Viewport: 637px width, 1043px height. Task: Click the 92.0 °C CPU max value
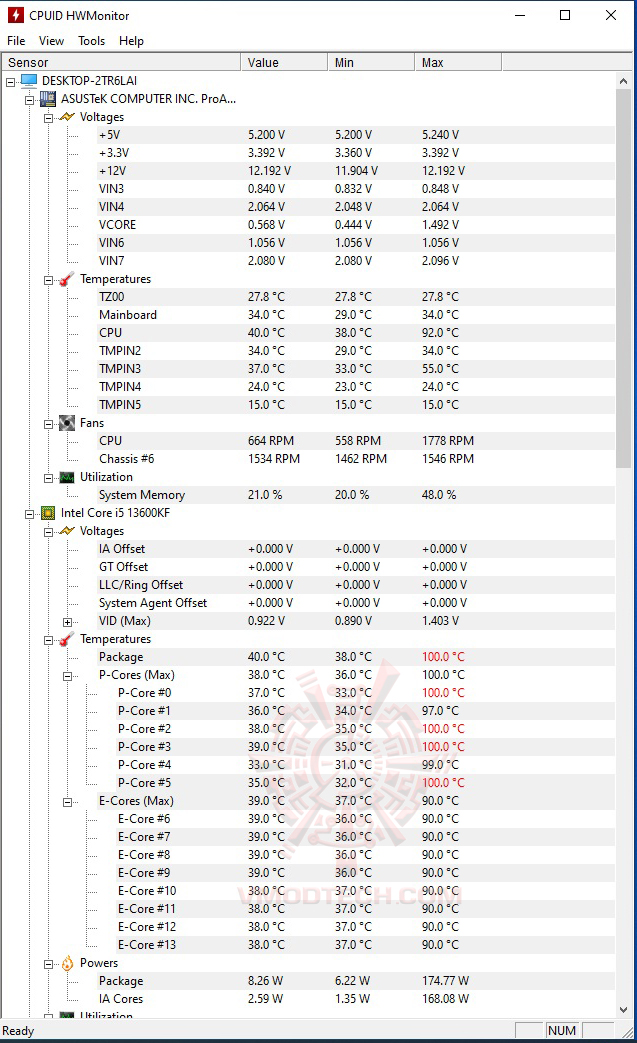tap(440, 333)
